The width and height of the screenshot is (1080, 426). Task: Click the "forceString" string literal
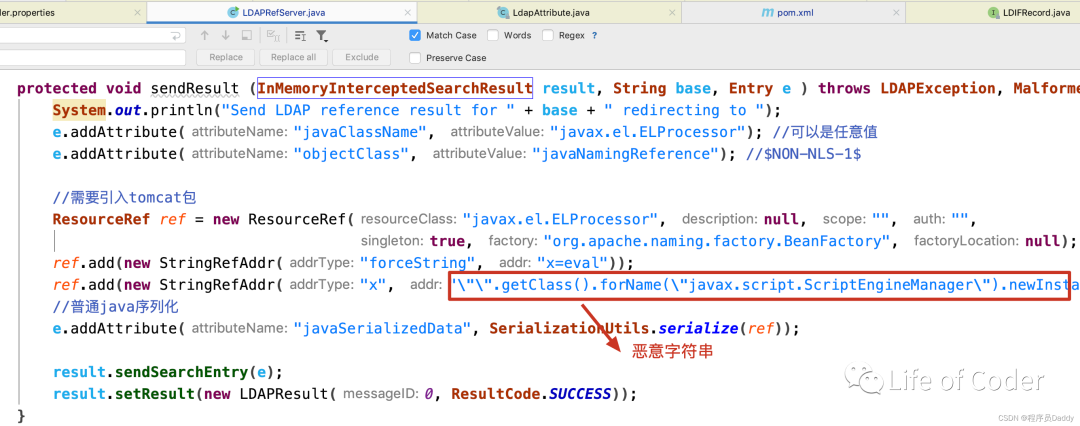tap(419, 263)
